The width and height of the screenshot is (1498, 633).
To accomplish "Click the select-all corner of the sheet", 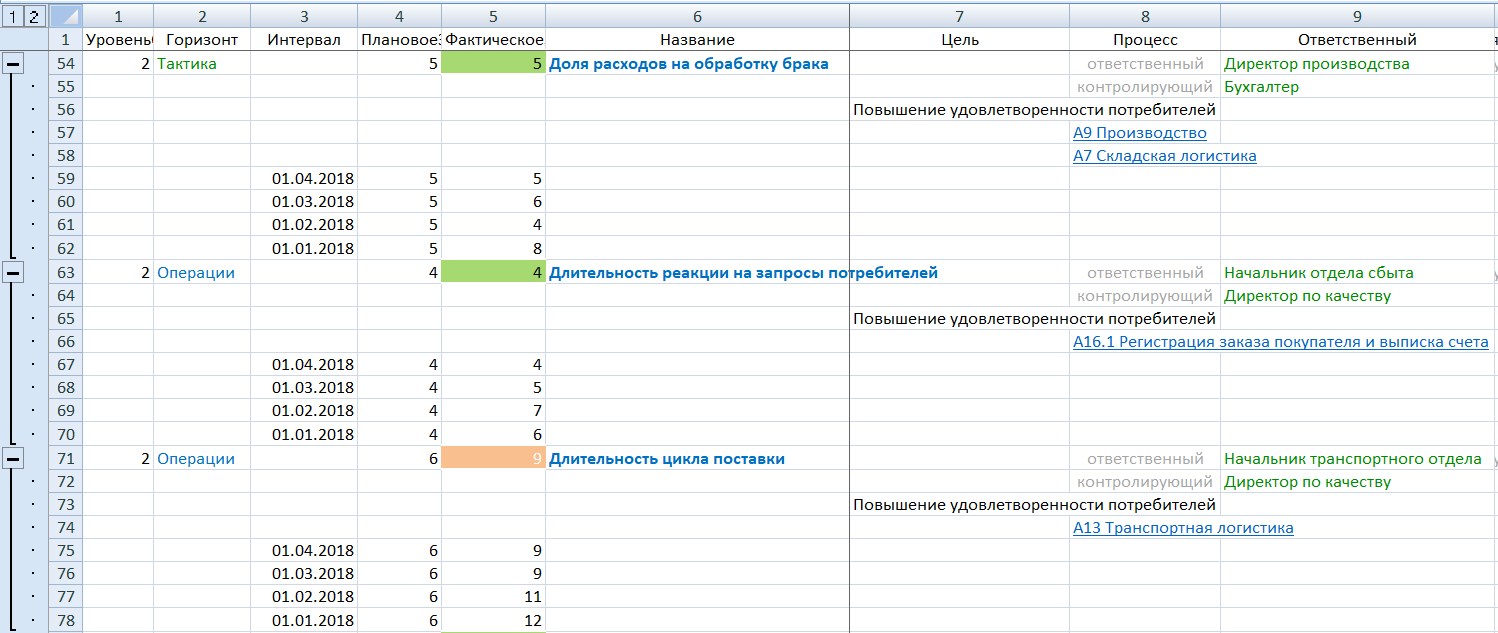I will (x=65, y=16).
